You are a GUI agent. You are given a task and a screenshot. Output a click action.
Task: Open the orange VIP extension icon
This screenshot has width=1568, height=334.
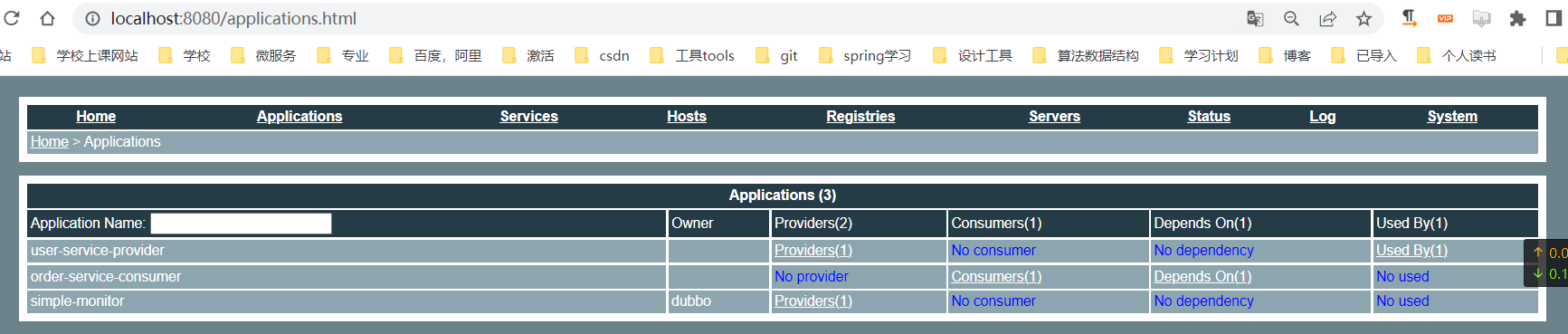(1445, 18)
